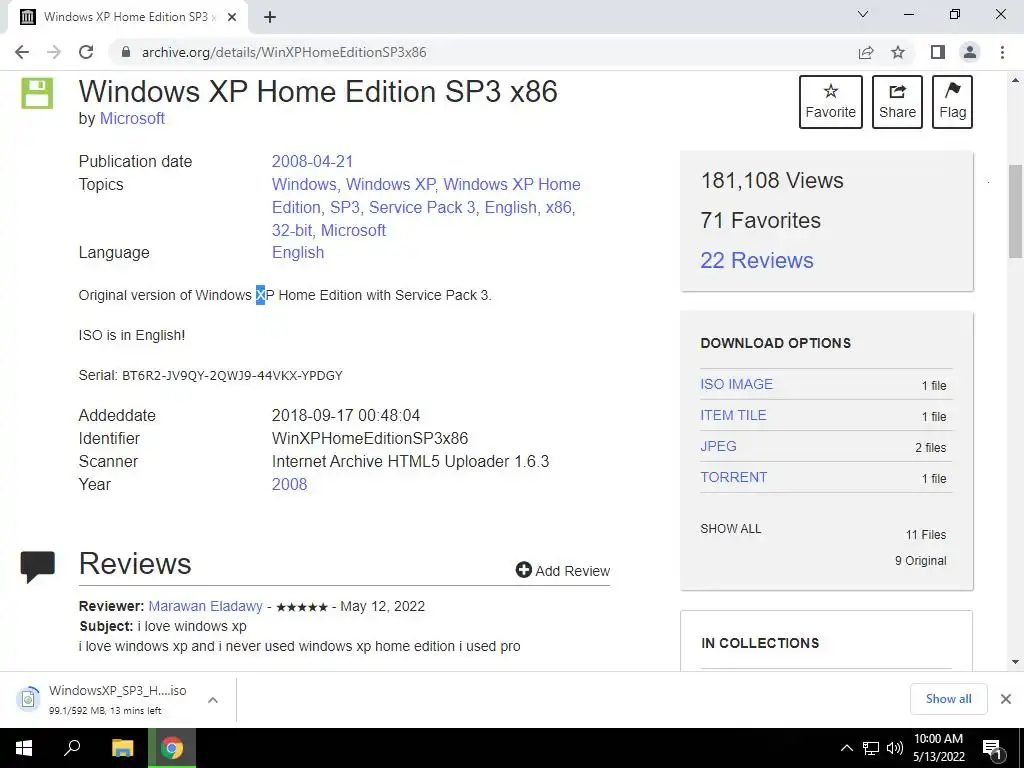Click the address bar URL
The image size is (1024, 768).
(x=284, y=52)
